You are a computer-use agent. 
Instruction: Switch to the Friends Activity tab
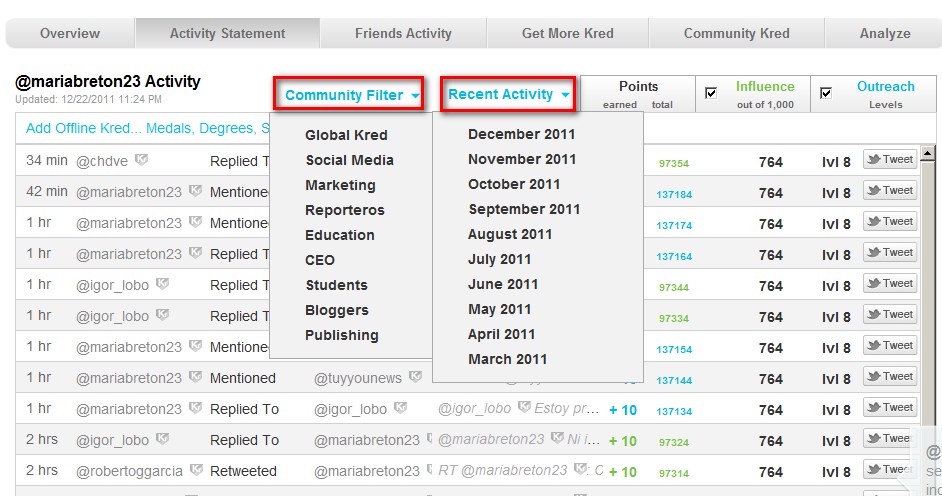click(403, 34)
